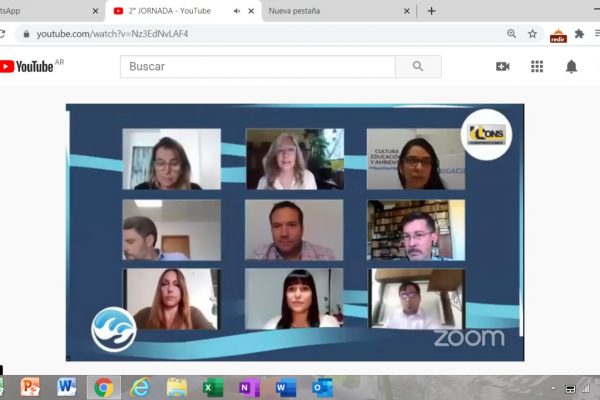Open the YouTube create video camera icon
The image size is (600, 400).
(x=502, y=67)
